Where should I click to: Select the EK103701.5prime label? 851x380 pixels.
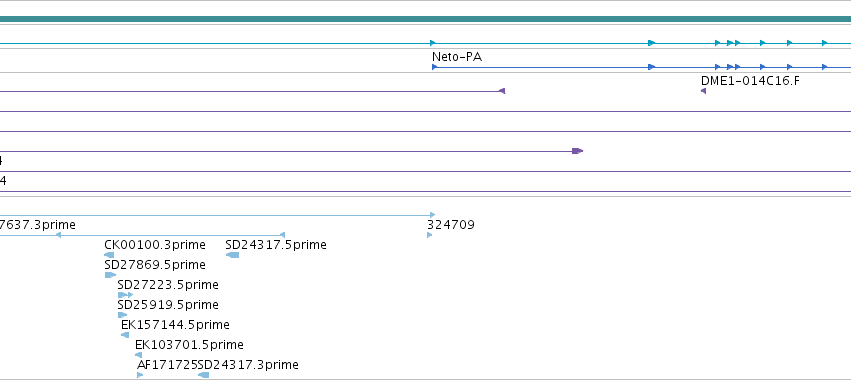tap(189, 345)
